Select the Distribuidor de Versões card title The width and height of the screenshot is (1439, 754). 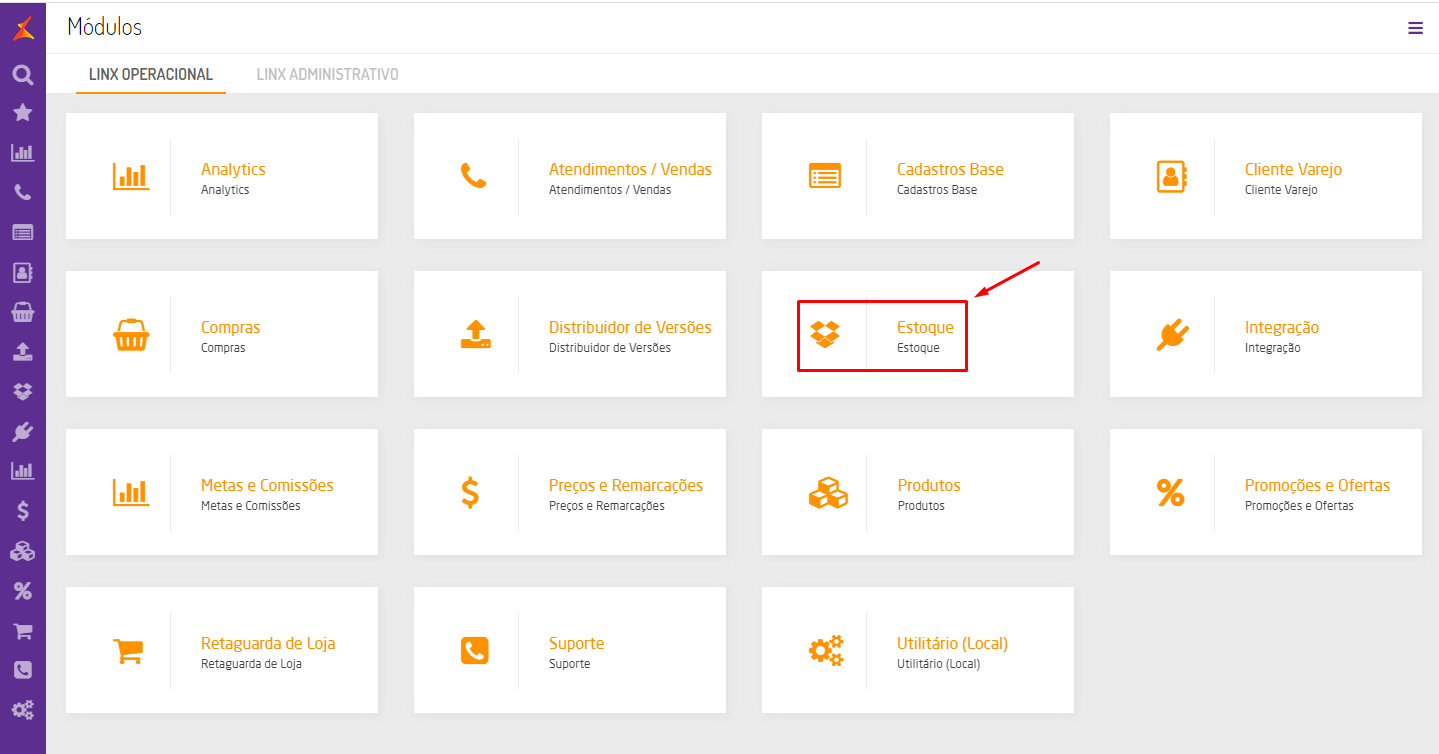(630, 327)
